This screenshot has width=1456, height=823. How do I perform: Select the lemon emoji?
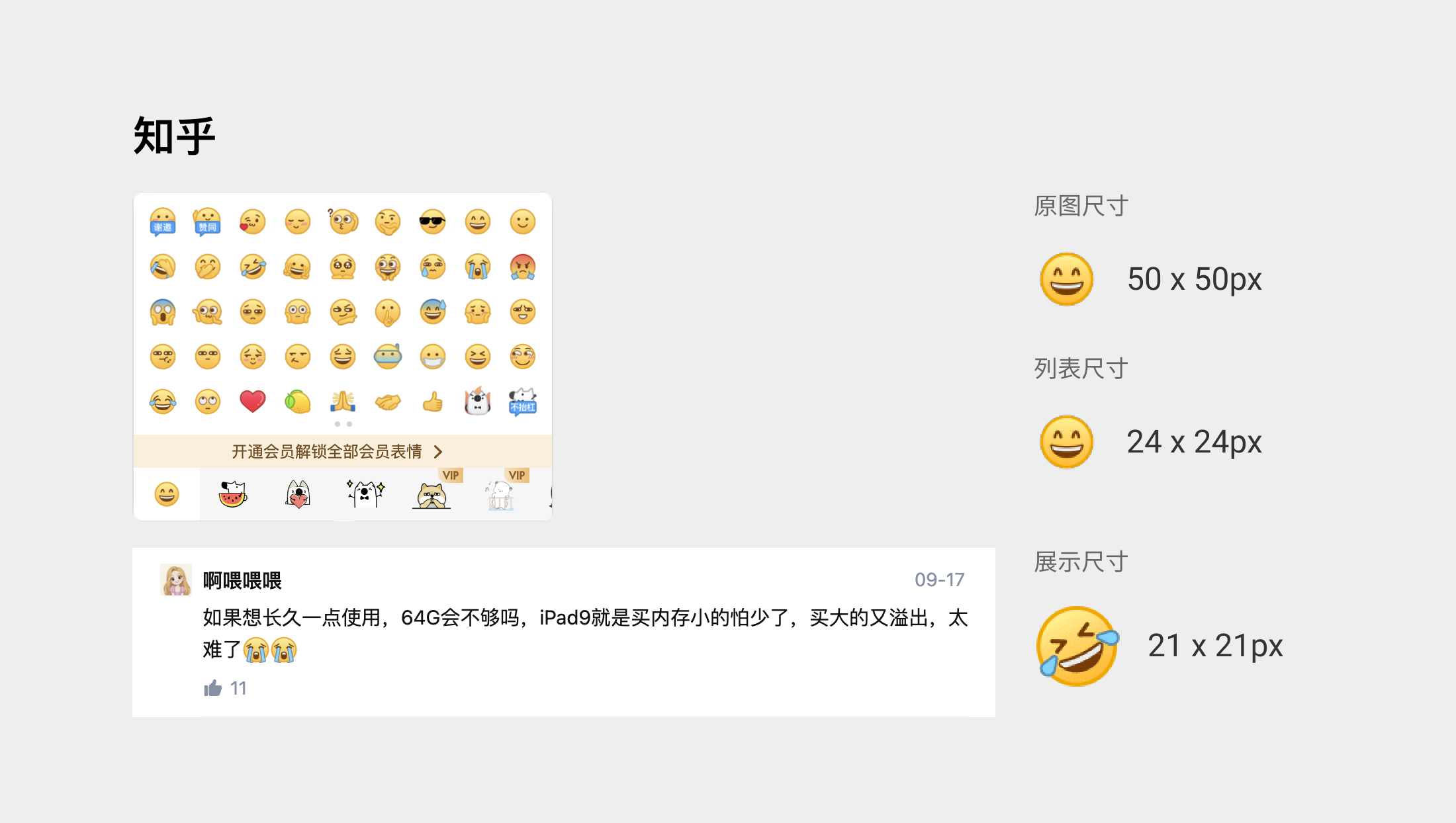pyautogui.click(x=297, y=402)
